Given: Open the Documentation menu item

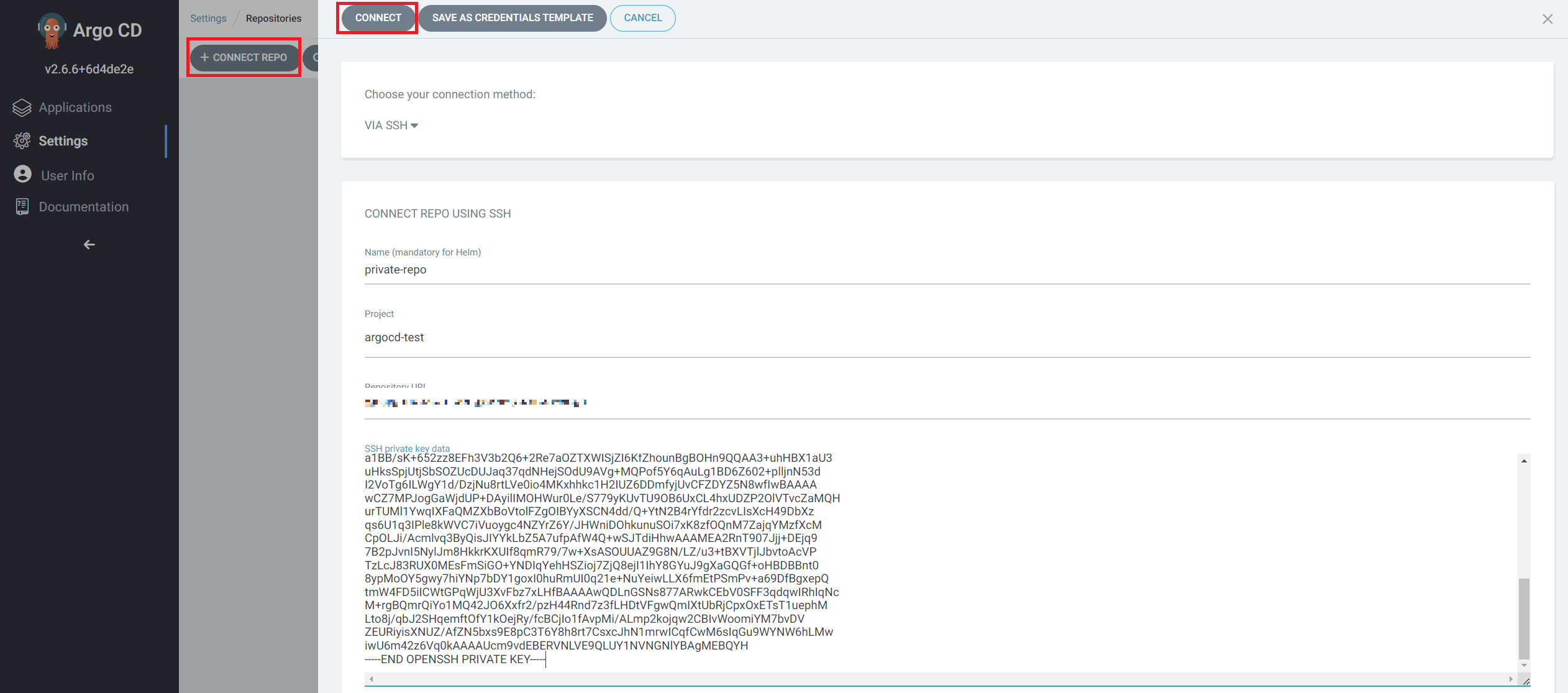Looking at the screenshot, I should click(83, 207).
